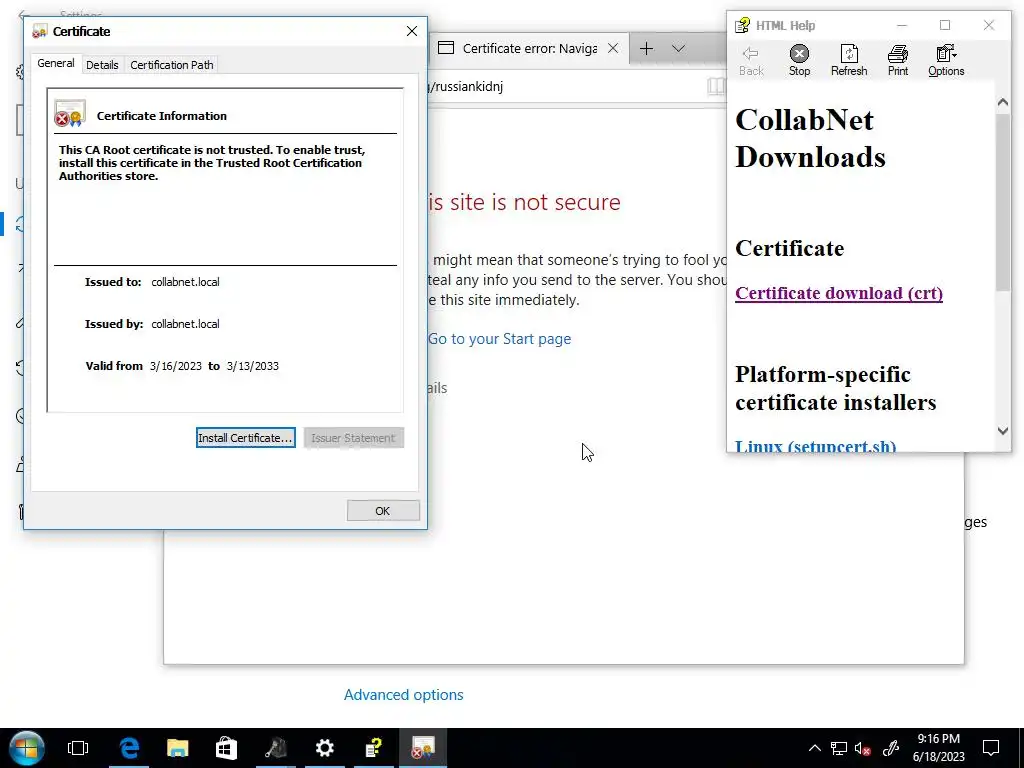Maximize the HTML Help window
Viewport: 1024px width, 768px height.
(x=945, y=25)
